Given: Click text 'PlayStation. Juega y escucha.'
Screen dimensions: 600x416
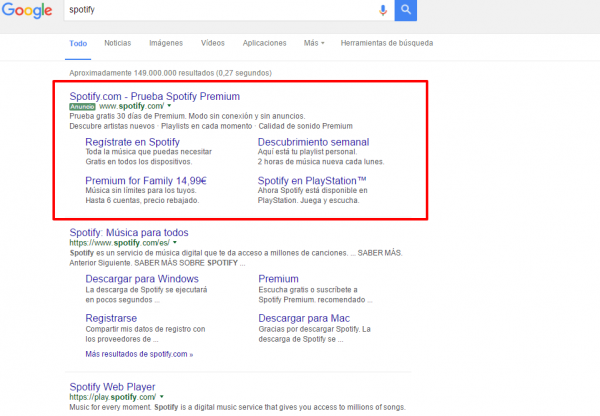Looking at the screenshot, I should tap(308, 201).
